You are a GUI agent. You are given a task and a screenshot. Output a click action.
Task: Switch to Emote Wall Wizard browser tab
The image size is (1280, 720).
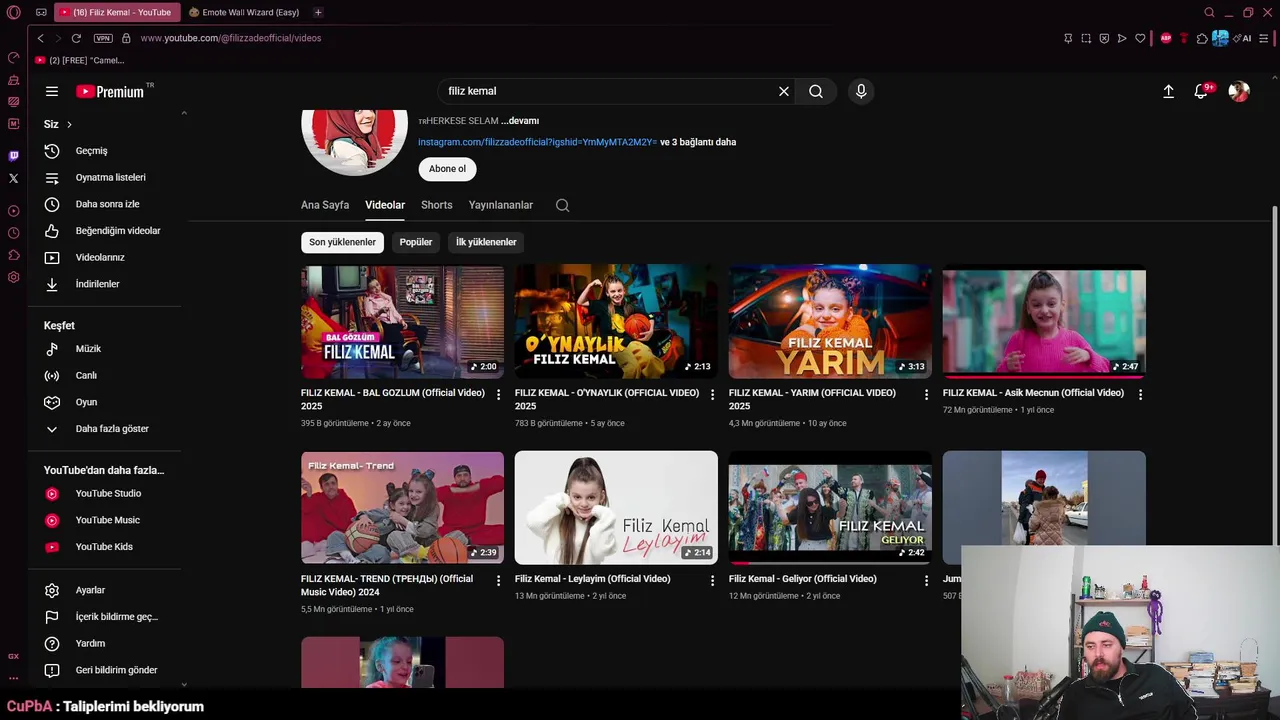[x=245, y=12]
